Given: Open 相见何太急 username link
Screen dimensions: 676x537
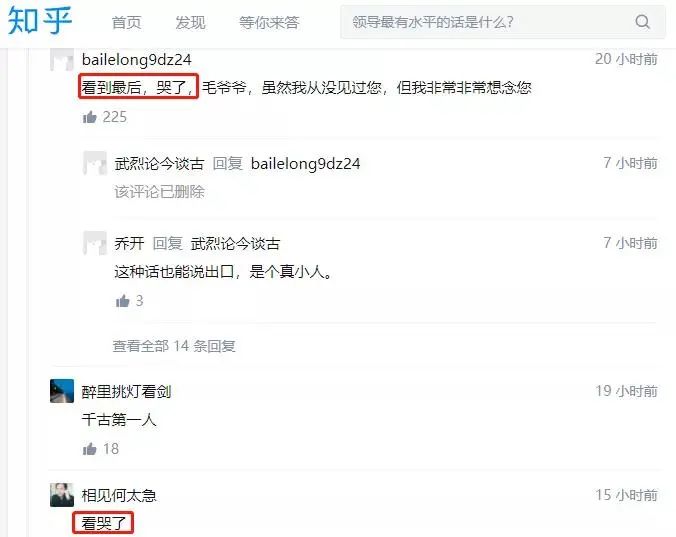Looking at the screenshot, I should pyautogui.click(x=119, y=495).
